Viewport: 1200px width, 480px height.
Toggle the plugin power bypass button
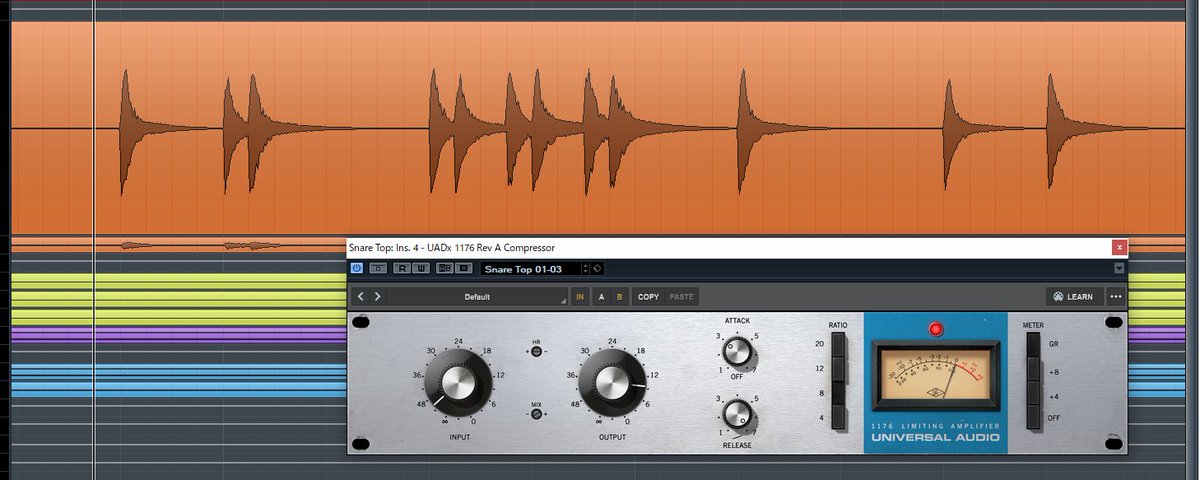click(357, 268)
